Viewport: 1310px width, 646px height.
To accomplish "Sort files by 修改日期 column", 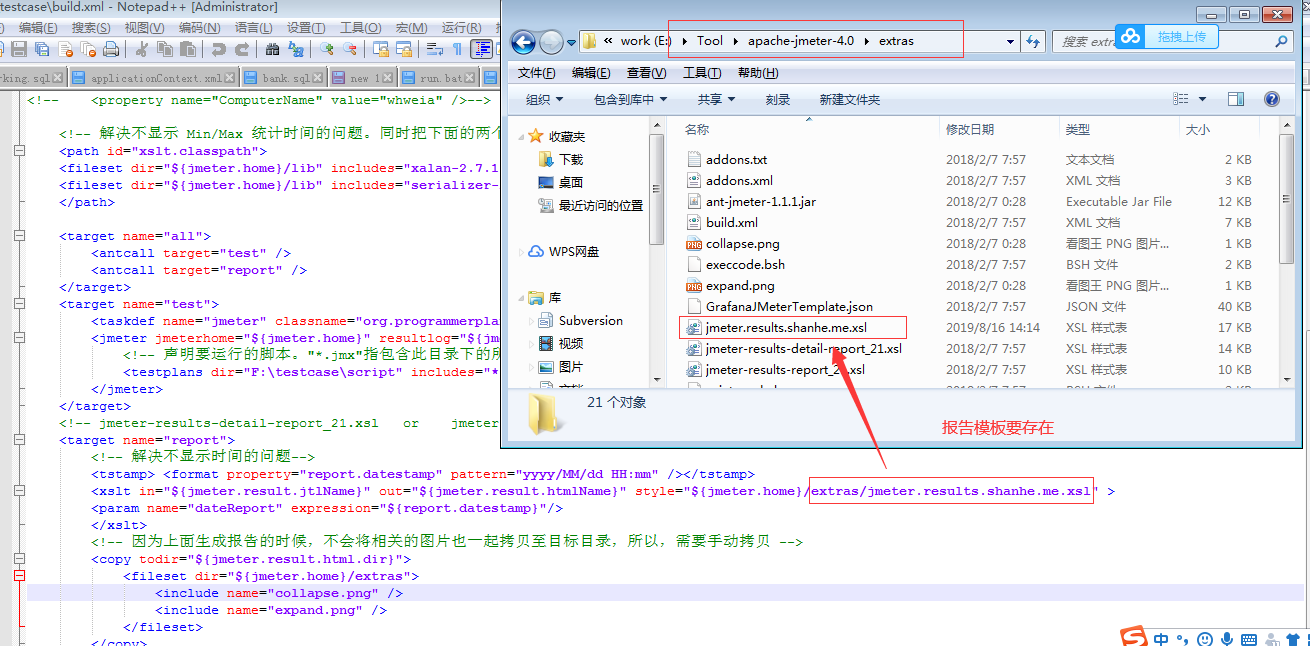I will pyautogui.click(x=970, y=129).
